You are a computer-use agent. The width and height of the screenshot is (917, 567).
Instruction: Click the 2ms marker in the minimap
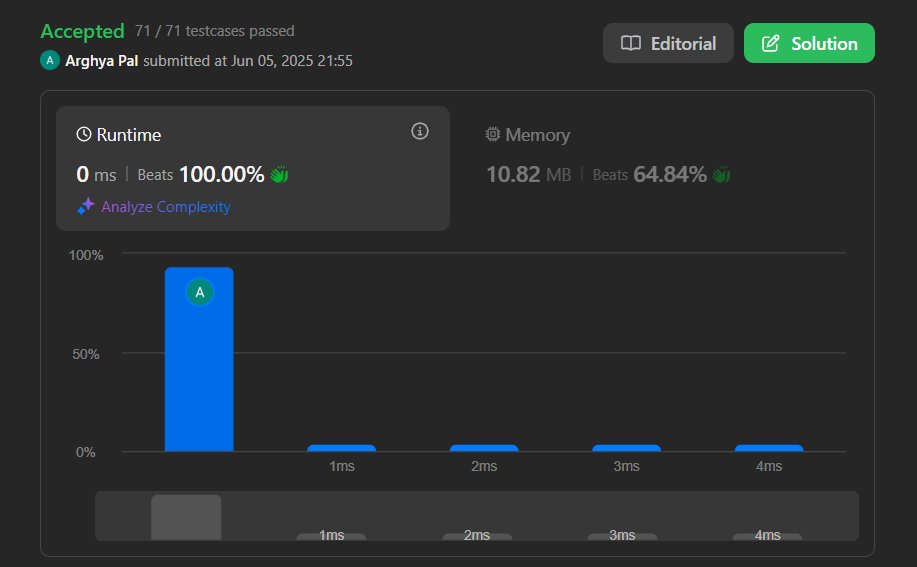[477, 535]
